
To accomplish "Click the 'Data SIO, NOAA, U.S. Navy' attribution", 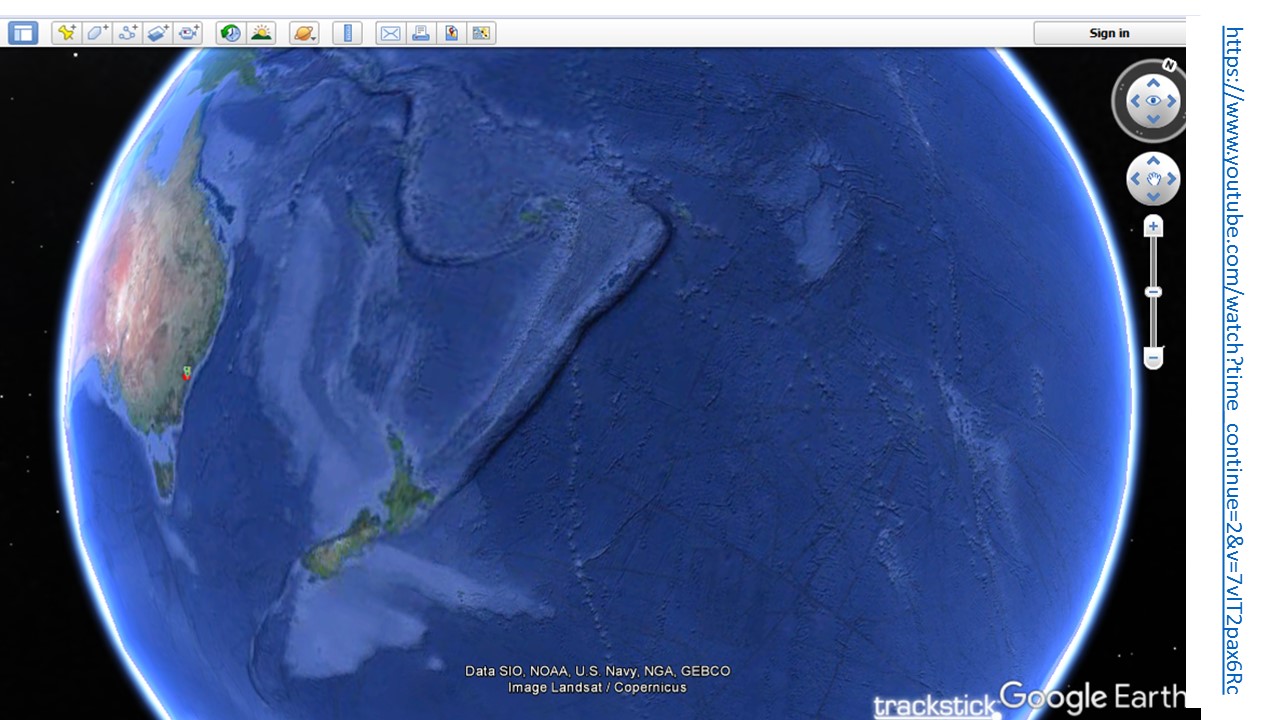I will point(598,671).
